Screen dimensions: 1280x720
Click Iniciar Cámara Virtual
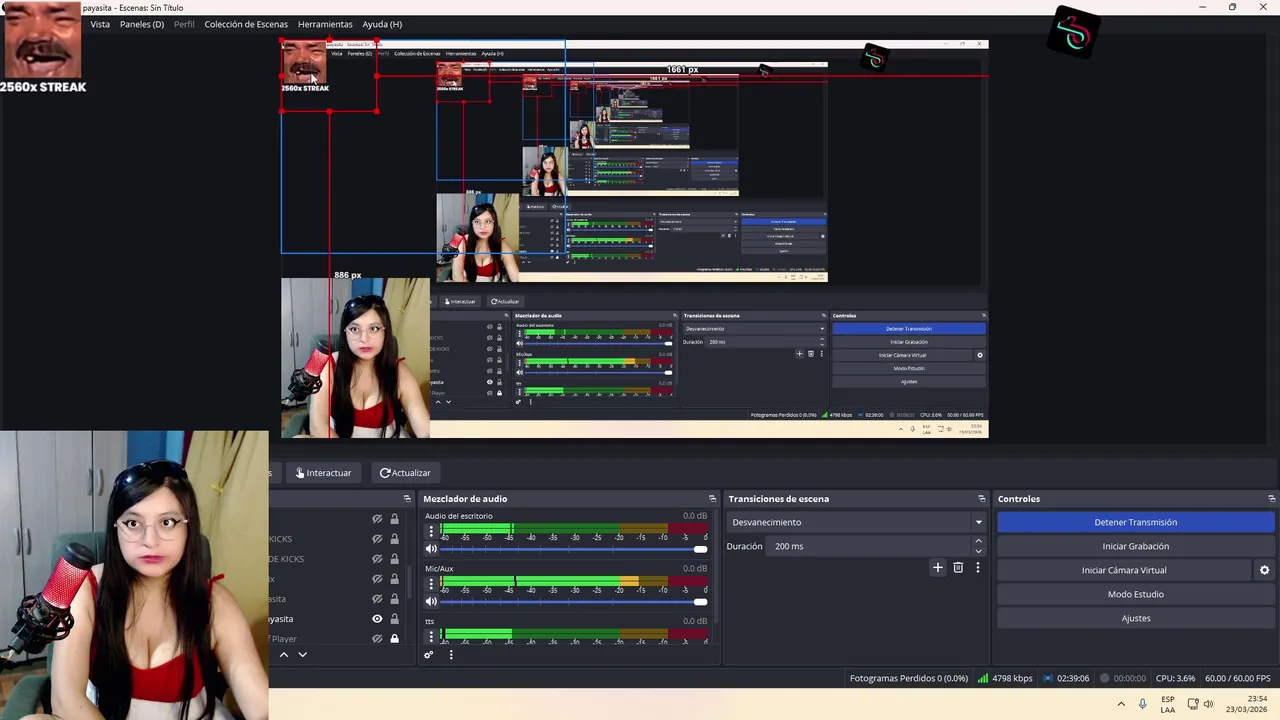point(1124,570)
